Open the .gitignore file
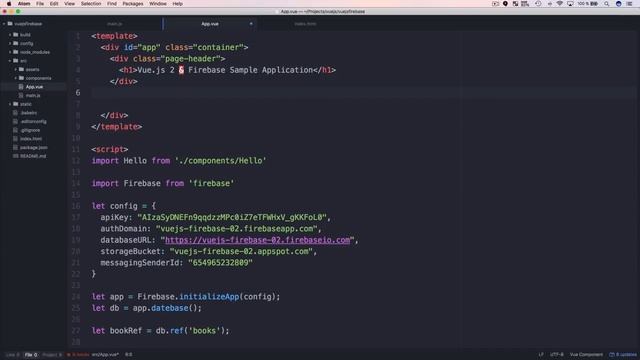Screen dimensions: 640x360 [x=30, y=130]
